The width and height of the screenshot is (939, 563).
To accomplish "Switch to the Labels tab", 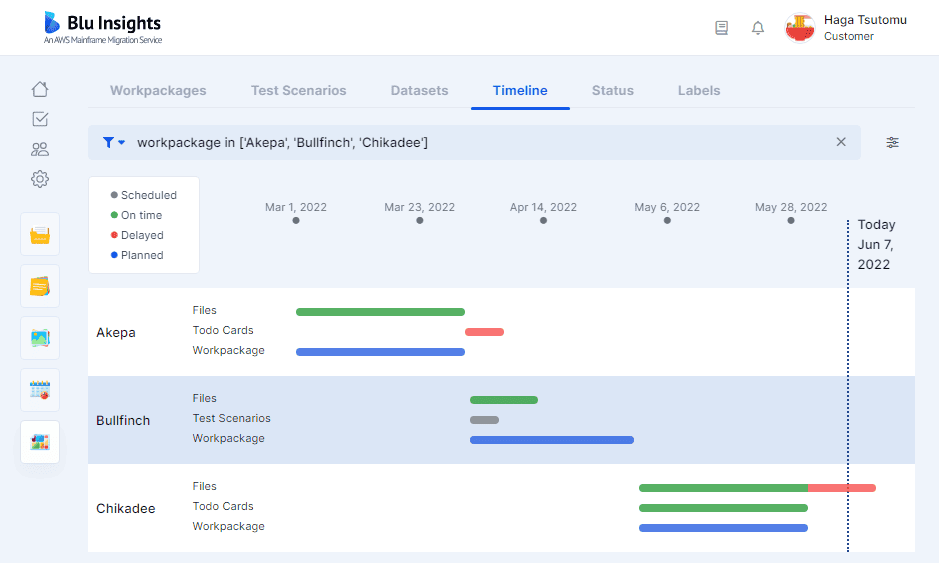I will pos(699,90).
